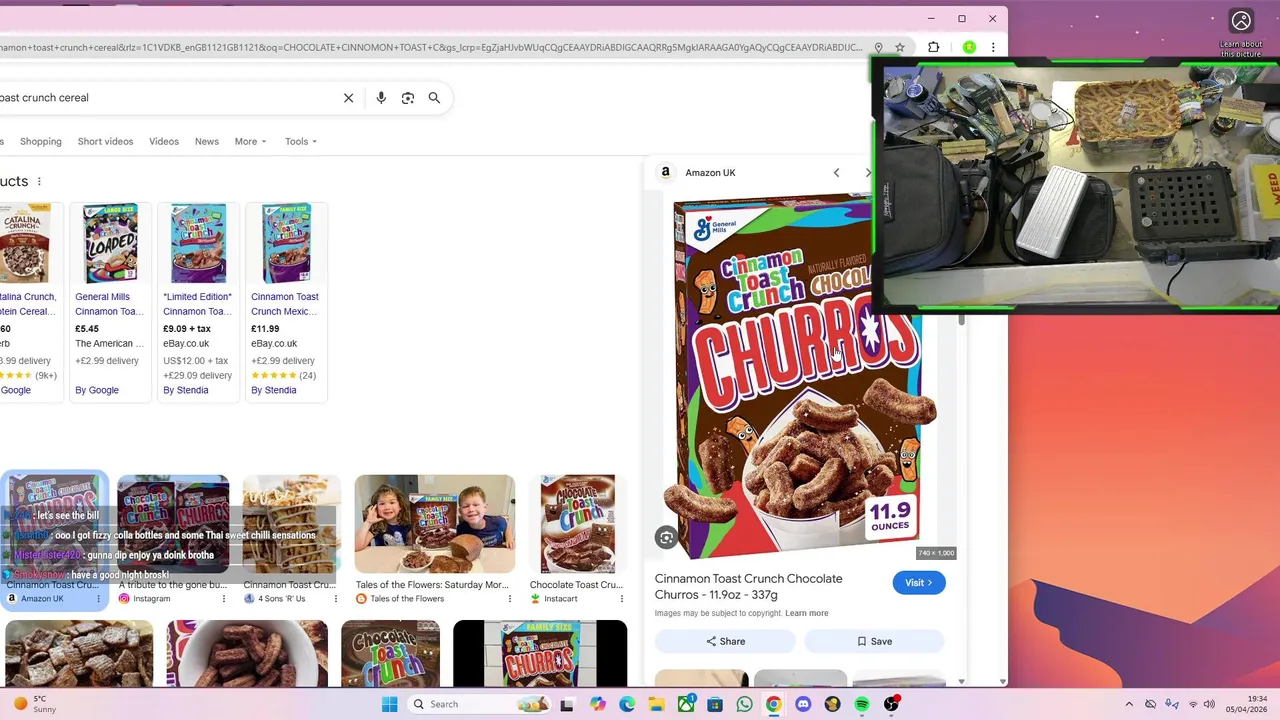Open Xbox app from the taskbar
Screen dimensions: 1280x720
pyautogui.click(x=686, y=704)
